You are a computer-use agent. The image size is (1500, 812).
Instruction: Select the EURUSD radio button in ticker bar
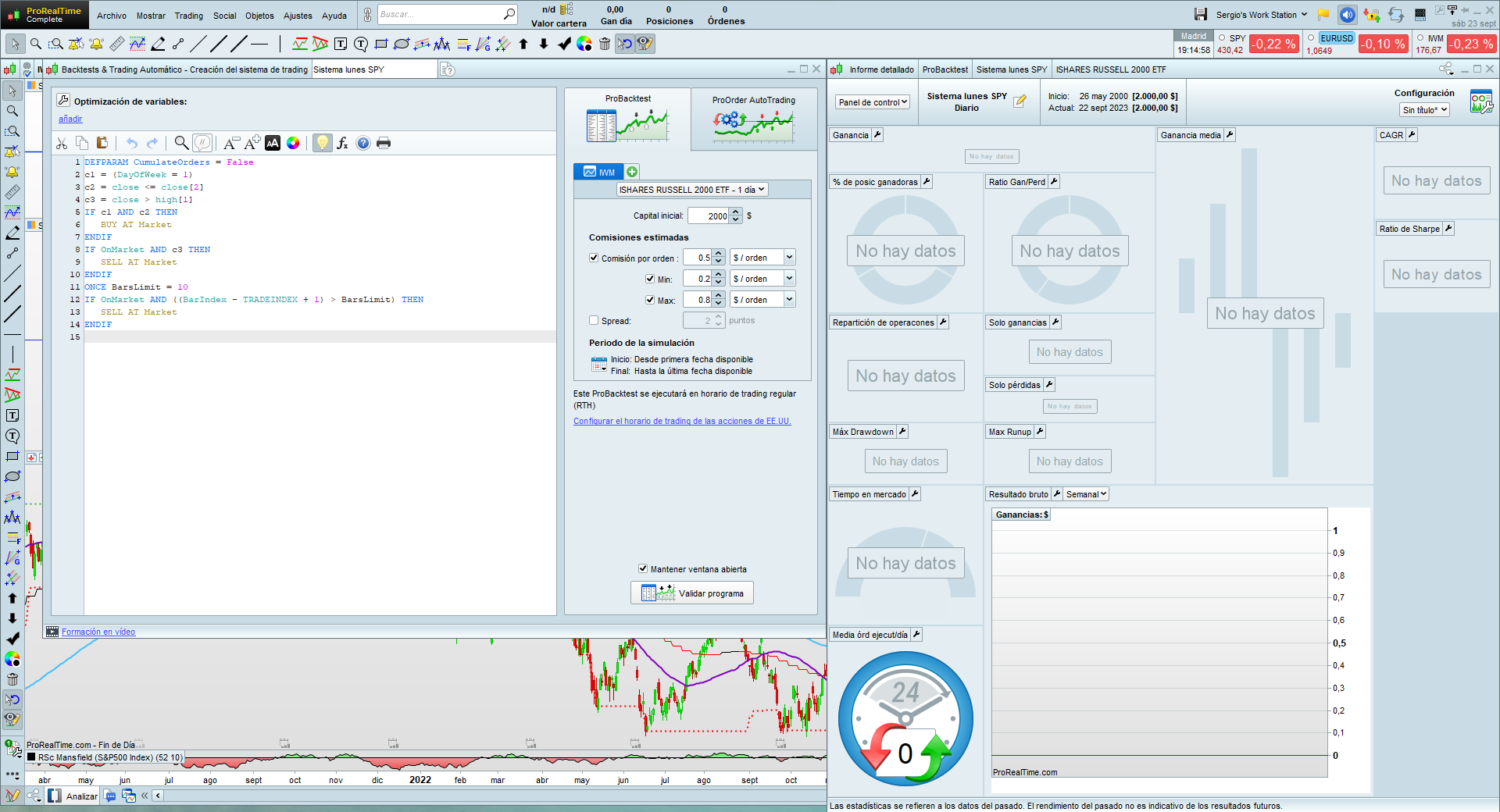[x=1311, y=37]
